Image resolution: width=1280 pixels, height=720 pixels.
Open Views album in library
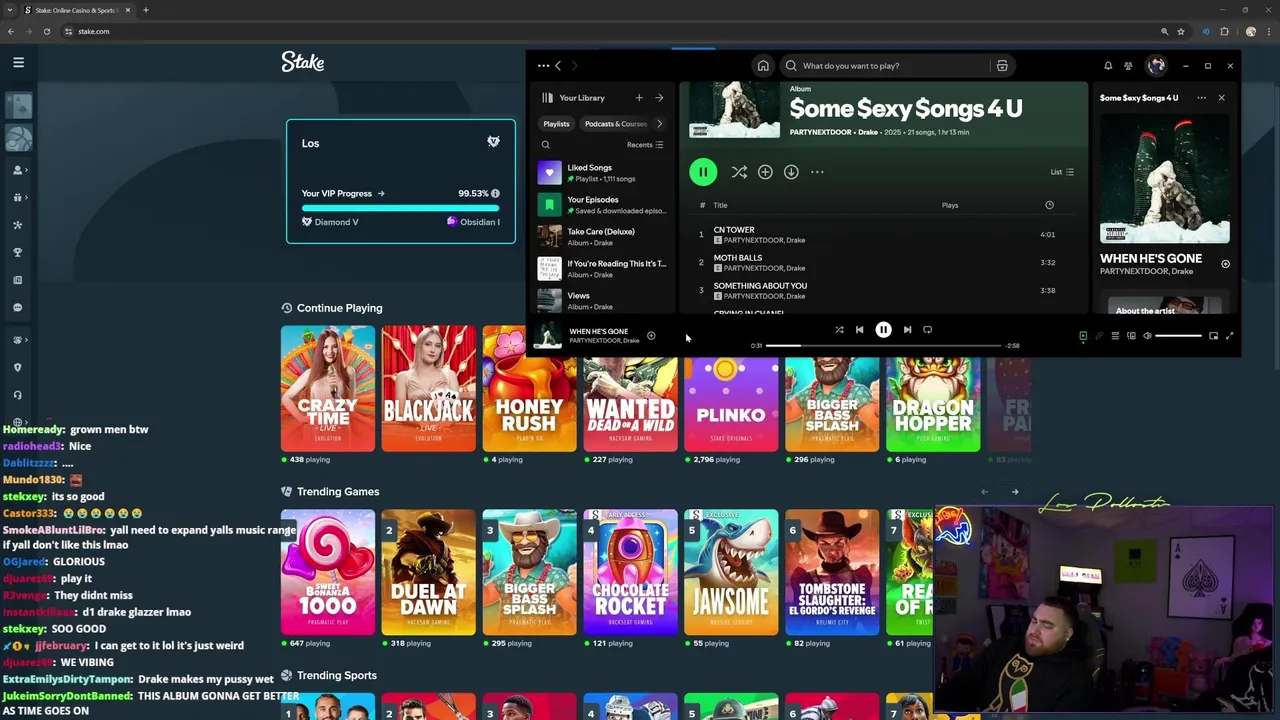tap(603, 300)
